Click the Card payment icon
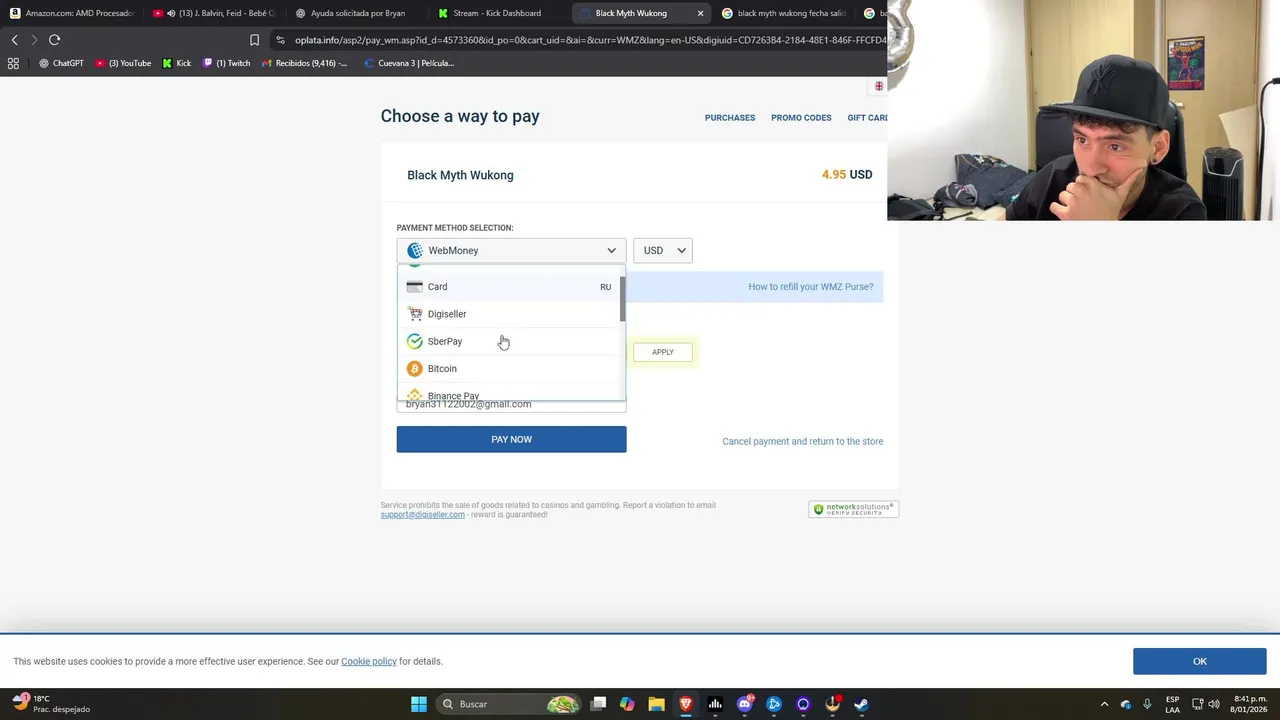Screen dimensions: 1280x720 pyautogui.click(x=415, y=287)
